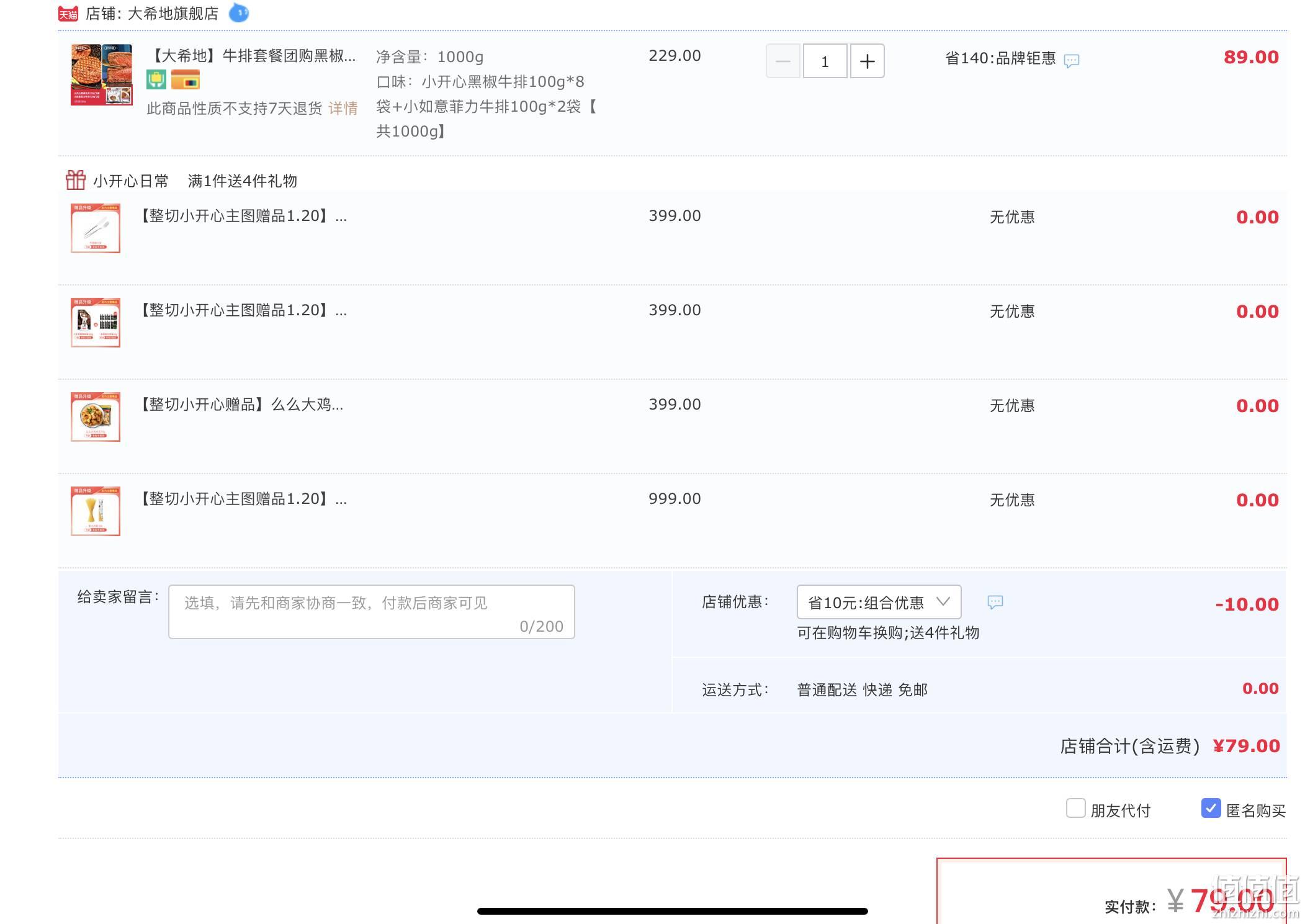The width and height of the screenshot is (1305, 924).
Task: Increase steak quantity with plus button
Action: point(867,61)
